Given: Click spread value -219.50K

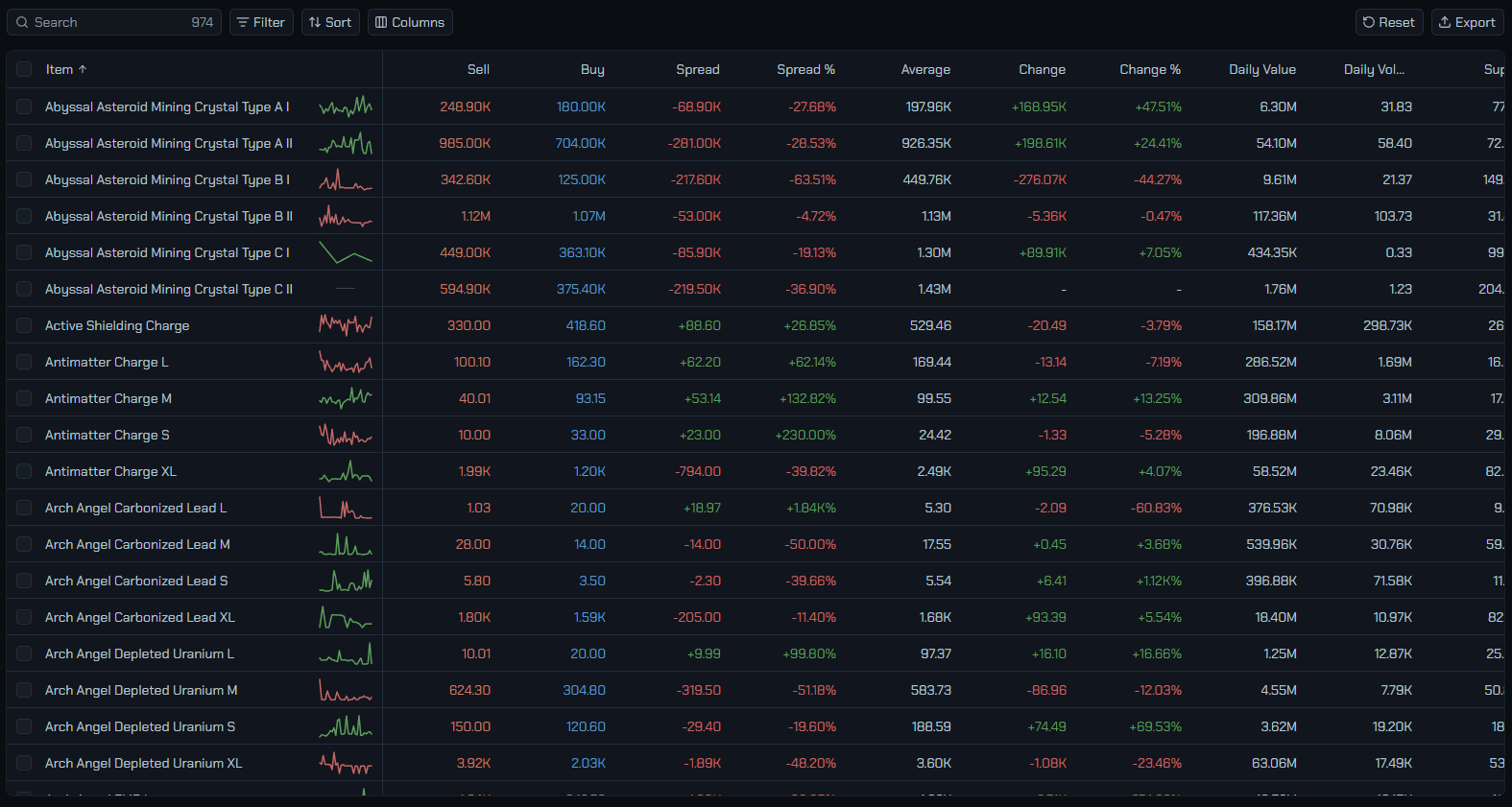Looking at the screenshot, I should 695,289.
